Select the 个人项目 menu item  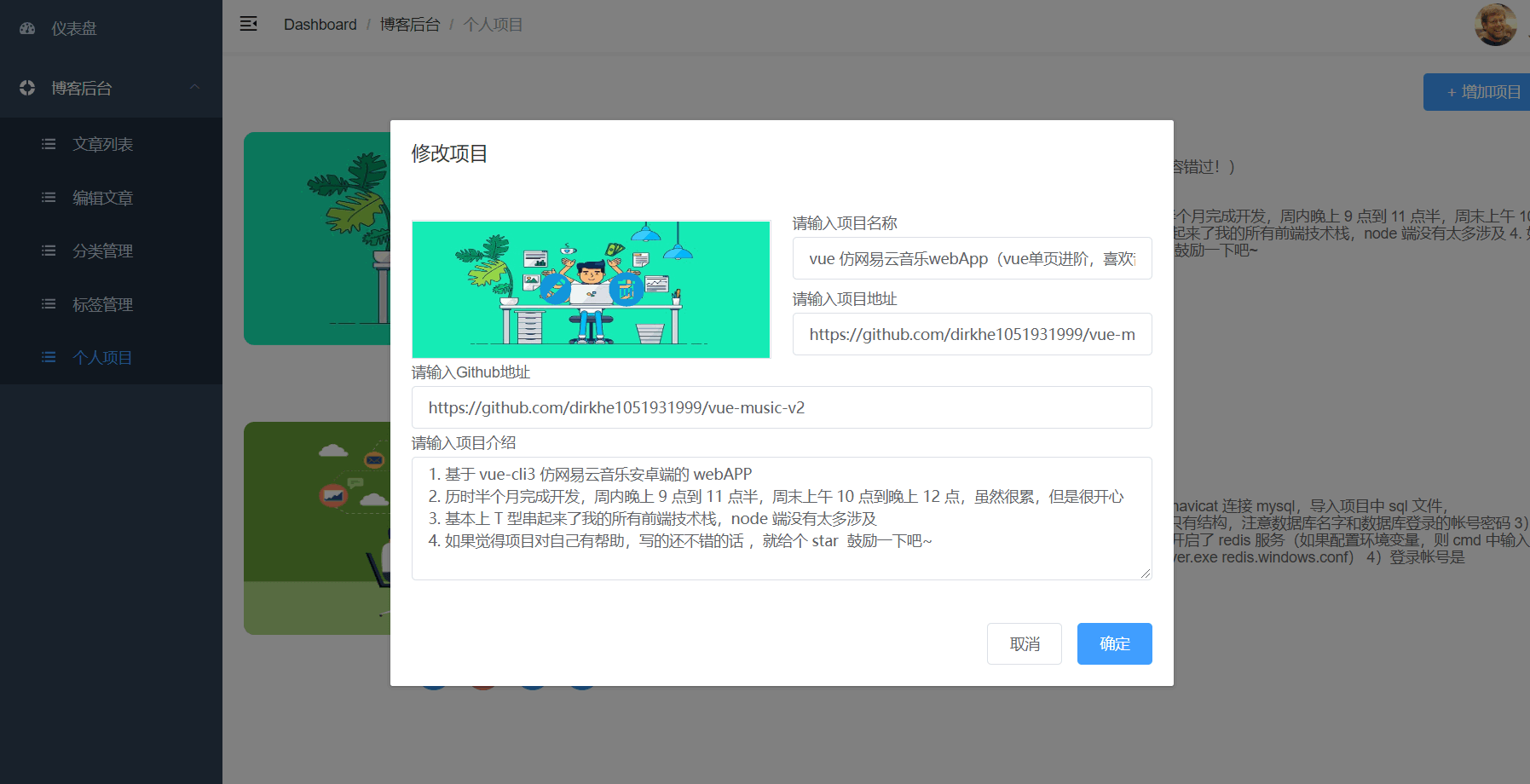point(111,357)
